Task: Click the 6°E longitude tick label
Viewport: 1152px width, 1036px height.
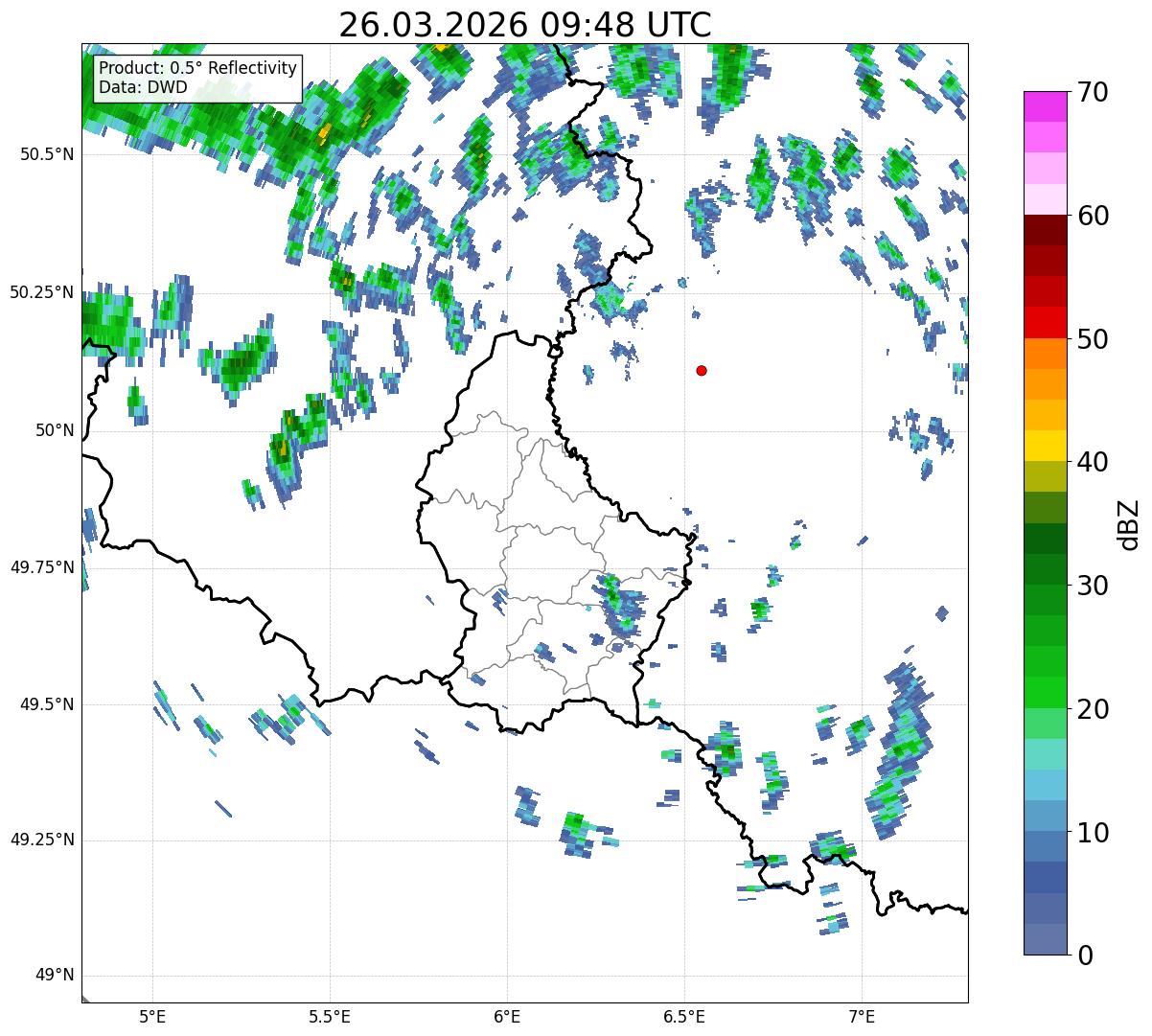Action: click(507, 1017)
